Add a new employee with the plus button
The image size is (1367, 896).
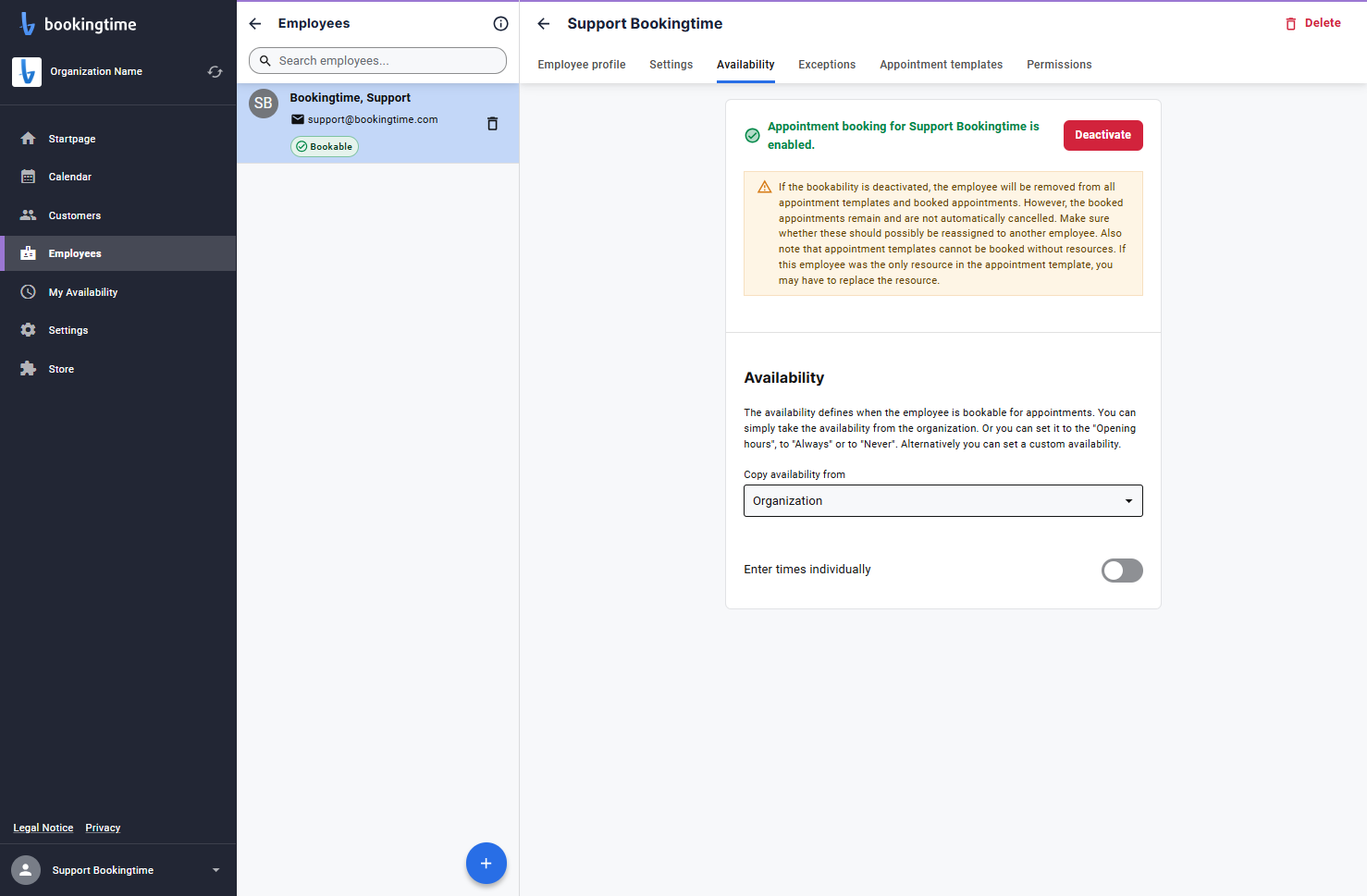coord(486,864)
